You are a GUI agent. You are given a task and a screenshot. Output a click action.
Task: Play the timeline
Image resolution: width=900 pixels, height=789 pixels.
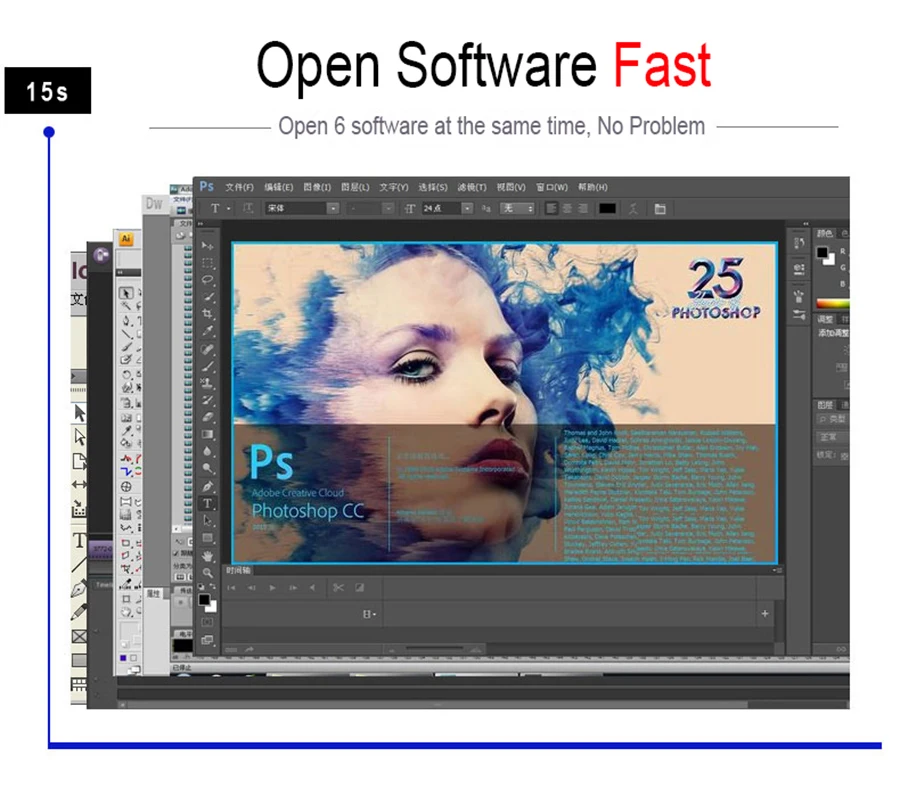[273, 588]
